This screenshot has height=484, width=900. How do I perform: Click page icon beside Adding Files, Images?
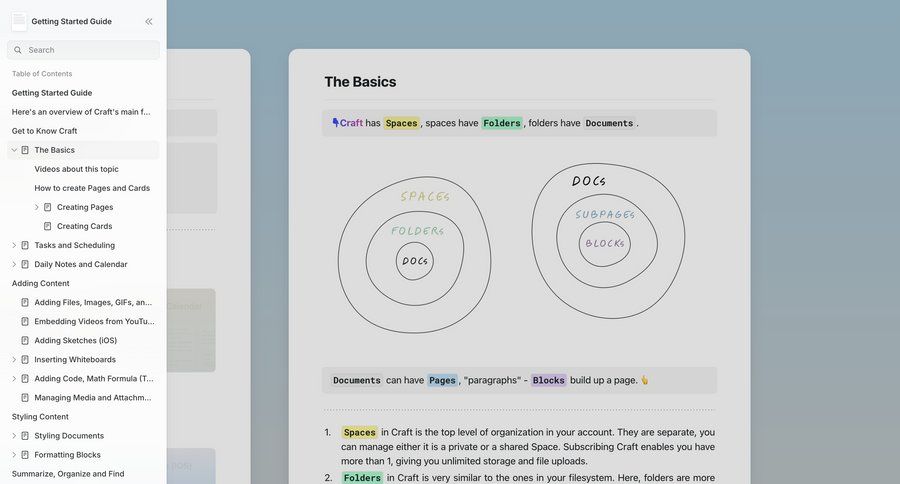point(25,303)
